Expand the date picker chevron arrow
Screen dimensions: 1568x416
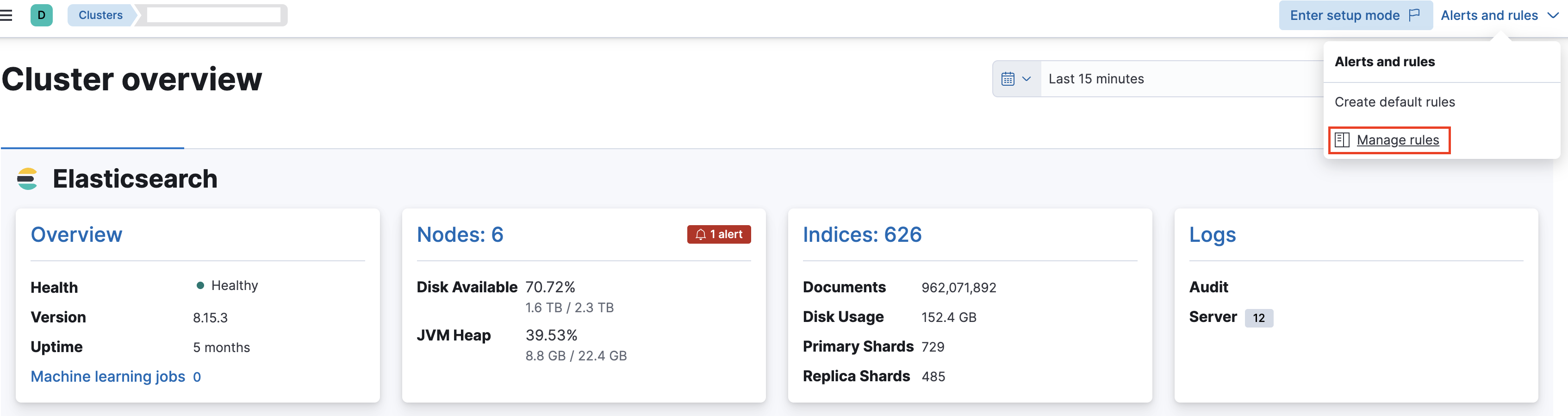pyautogui.click(x=1026, y=79)
